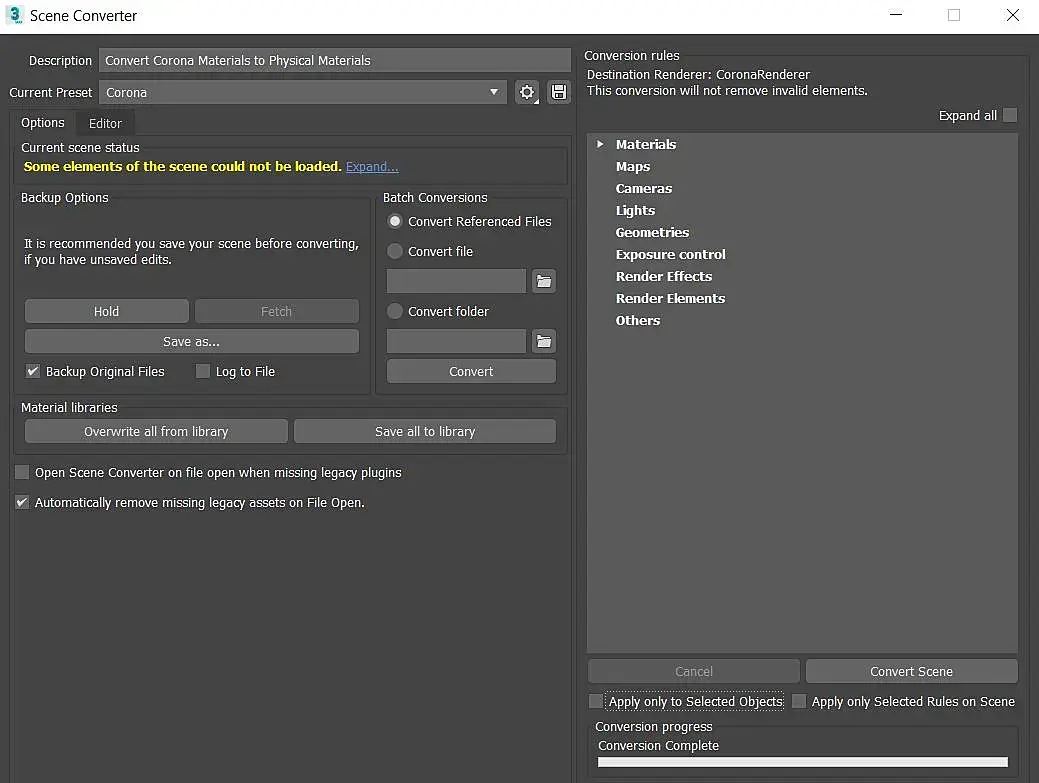The height and width of the screenshot is (783, 1039).
Task: Click Save all to library button
Action: click(425, 431)
